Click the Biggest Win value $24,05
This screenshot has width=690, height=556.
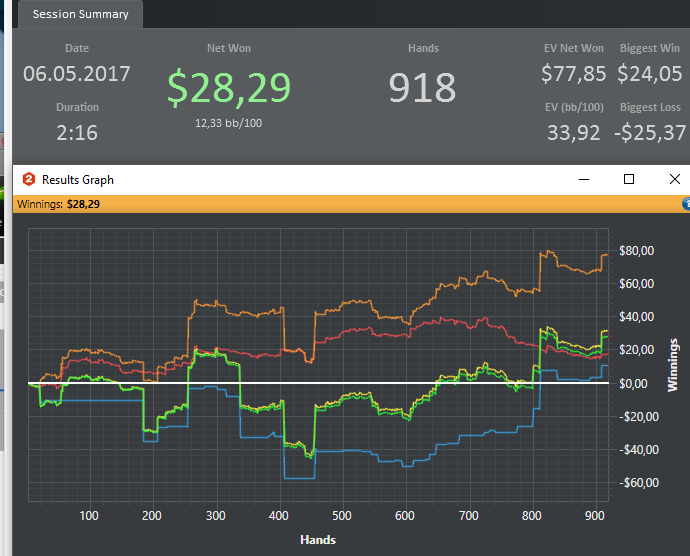pos(650,74)
